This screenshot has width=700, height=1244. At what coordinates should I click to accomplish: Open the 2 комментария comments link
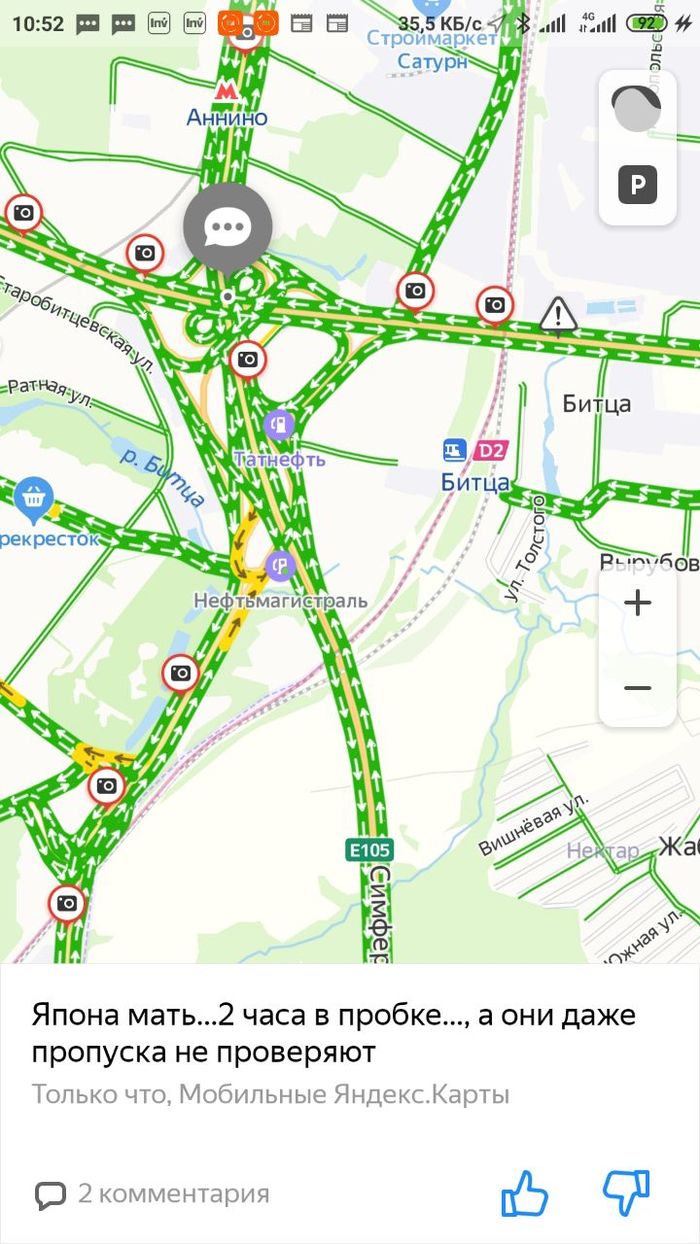tap(152, 1193)
